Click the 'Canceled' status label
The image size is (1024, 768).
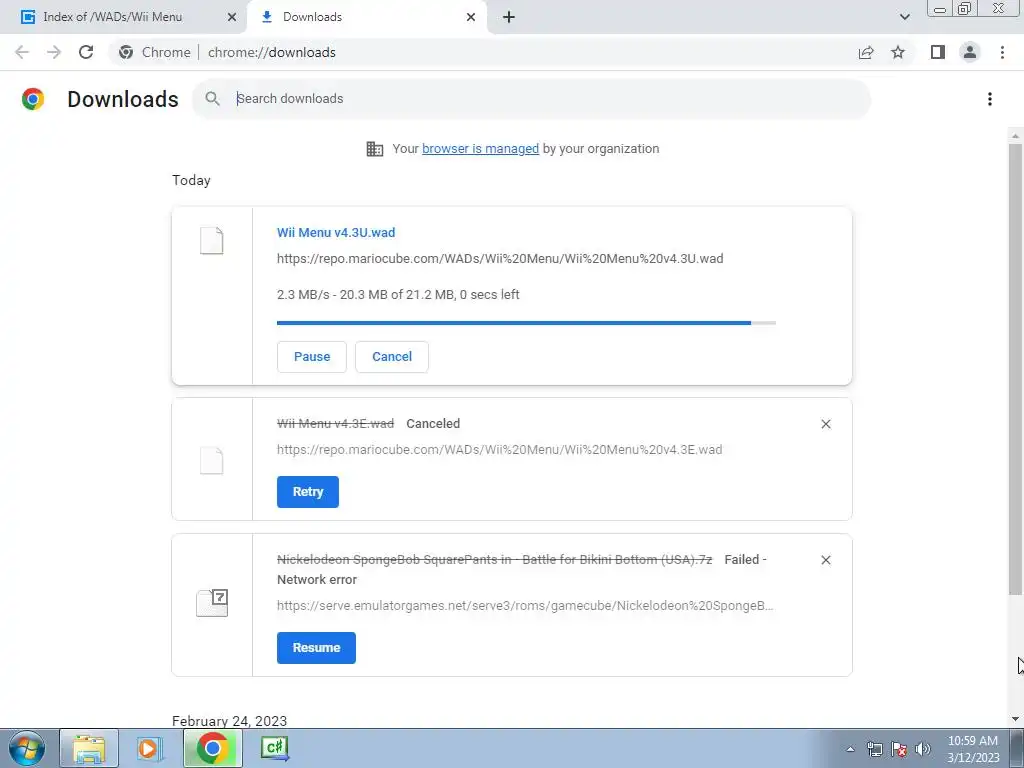433,424
